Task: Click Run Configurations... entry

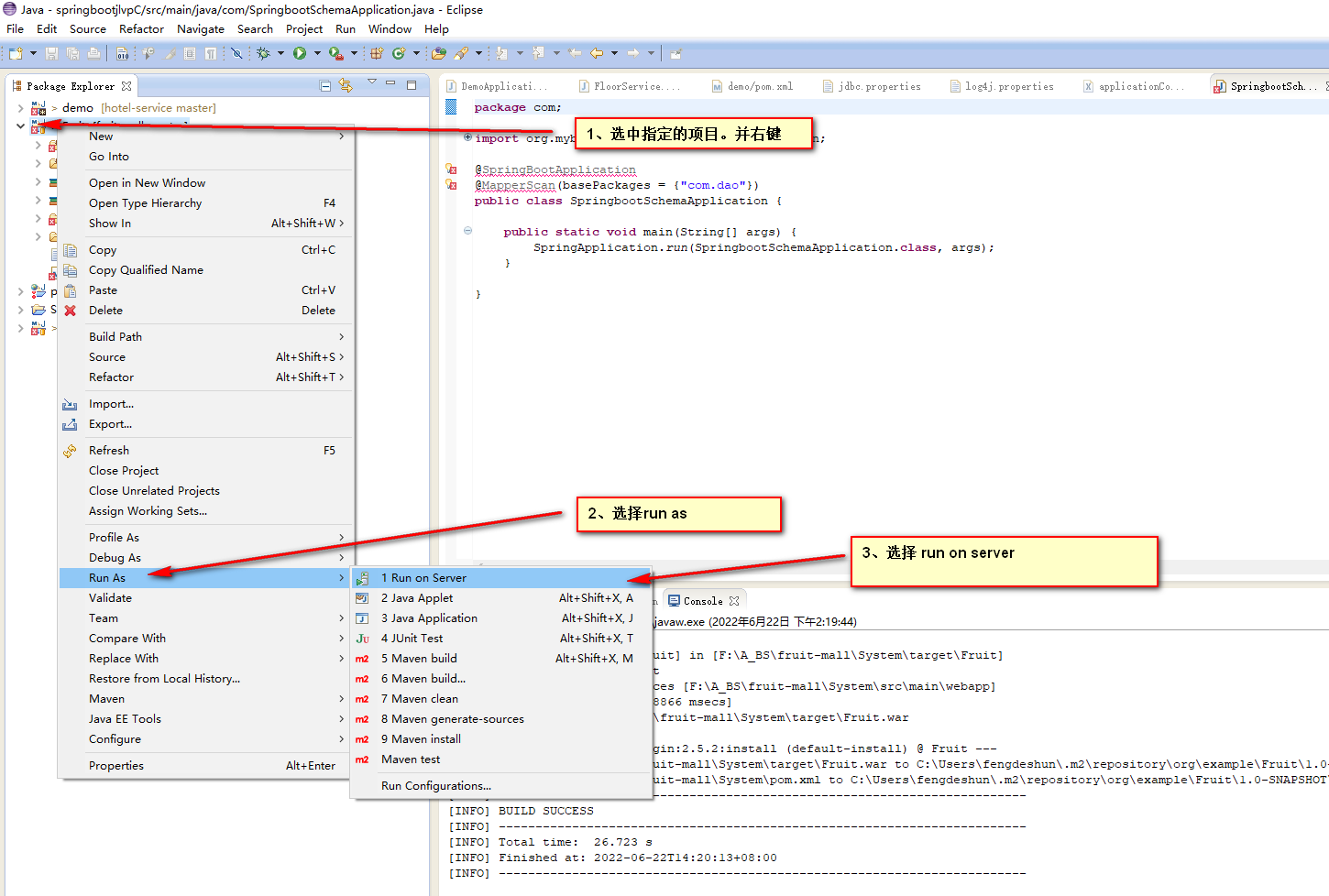Action: coord(501,786)
